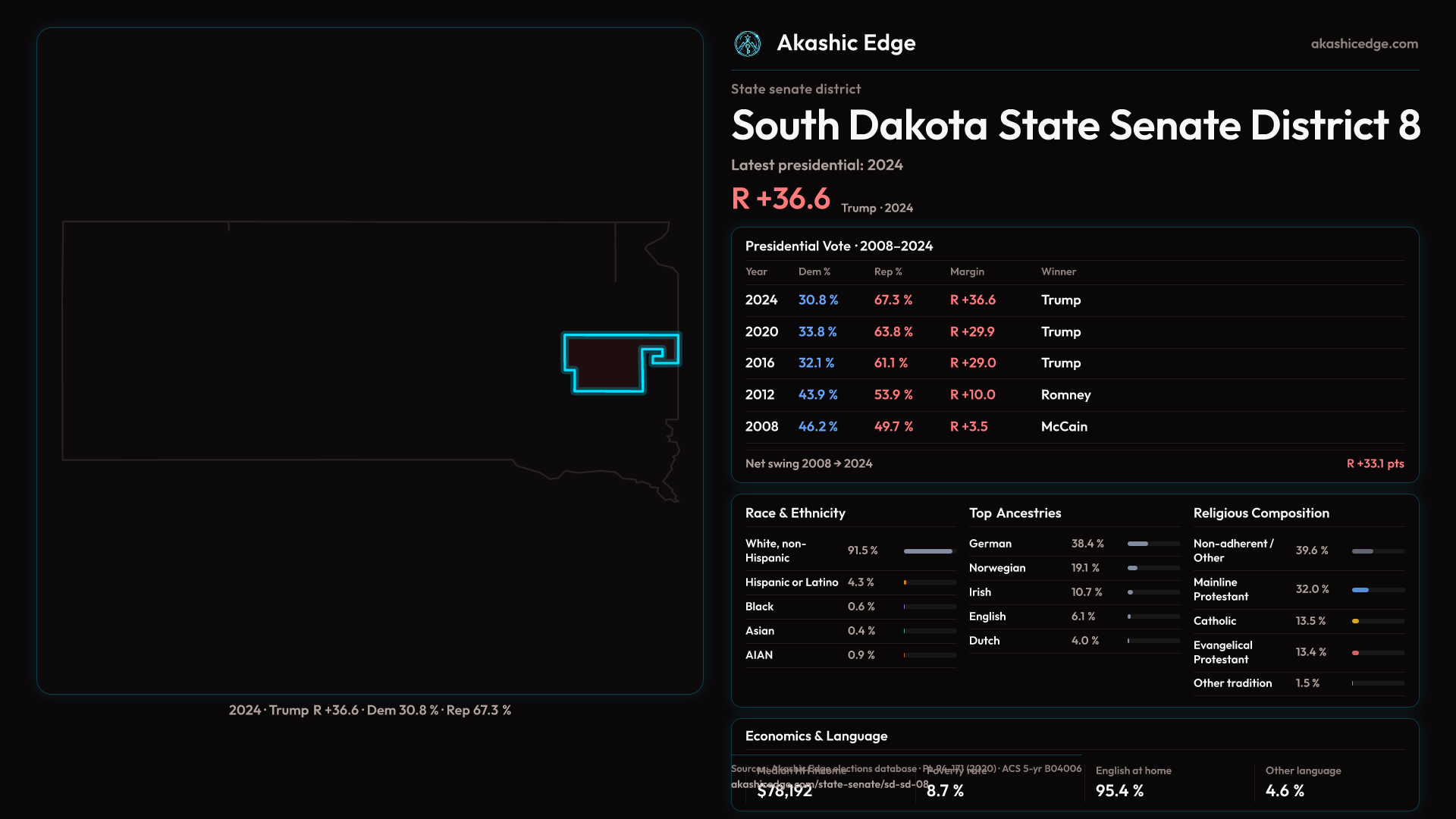
Task: Click the White non-Hispanic percentage bar
Action: click(928, 551)
